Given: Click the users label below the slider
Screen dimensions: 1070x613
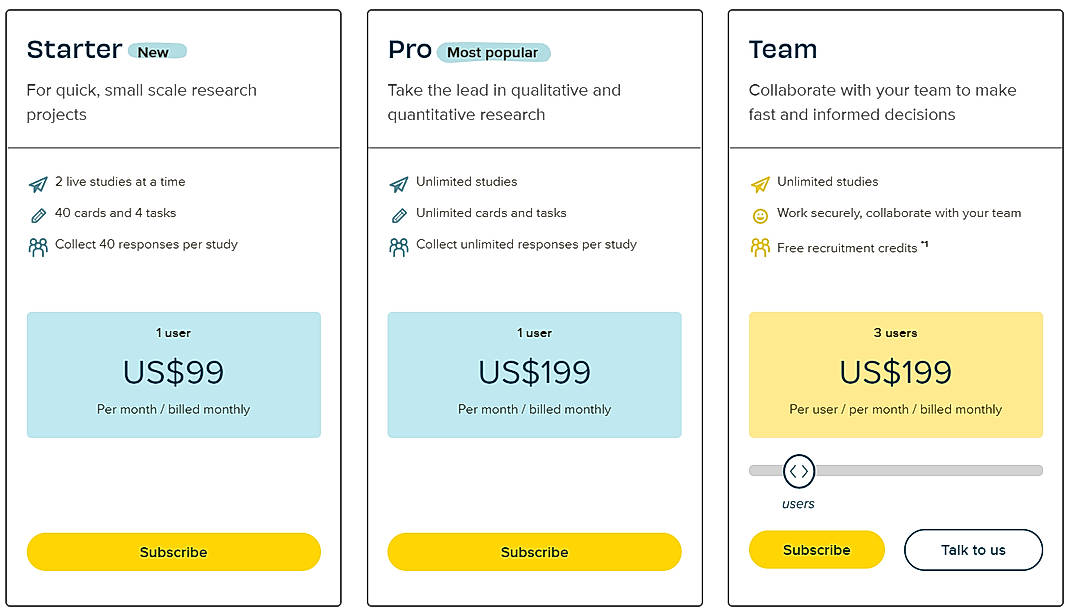Looking at the screenshot, I should 797,503.
